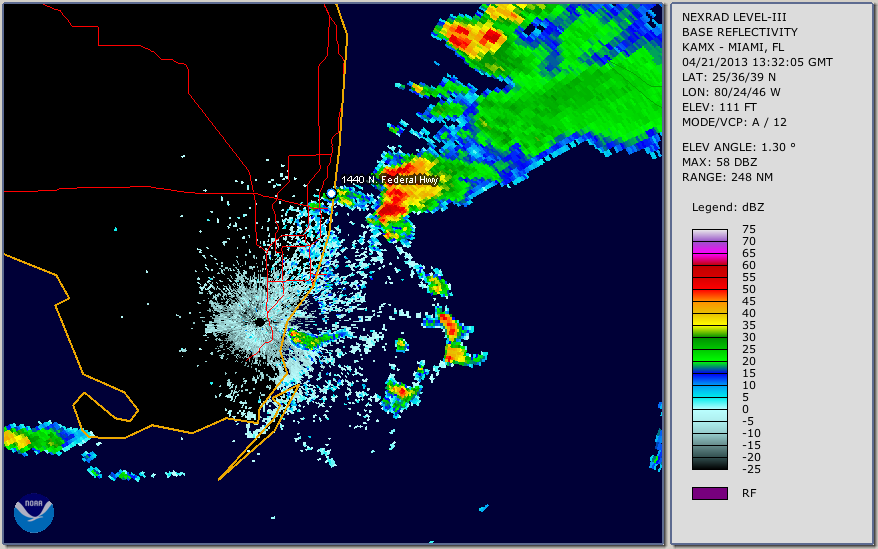The image size is (878, 549).
Task: Select the 'KAMX - MIAMI, FL' station text
Action: [x=733, y=48]
